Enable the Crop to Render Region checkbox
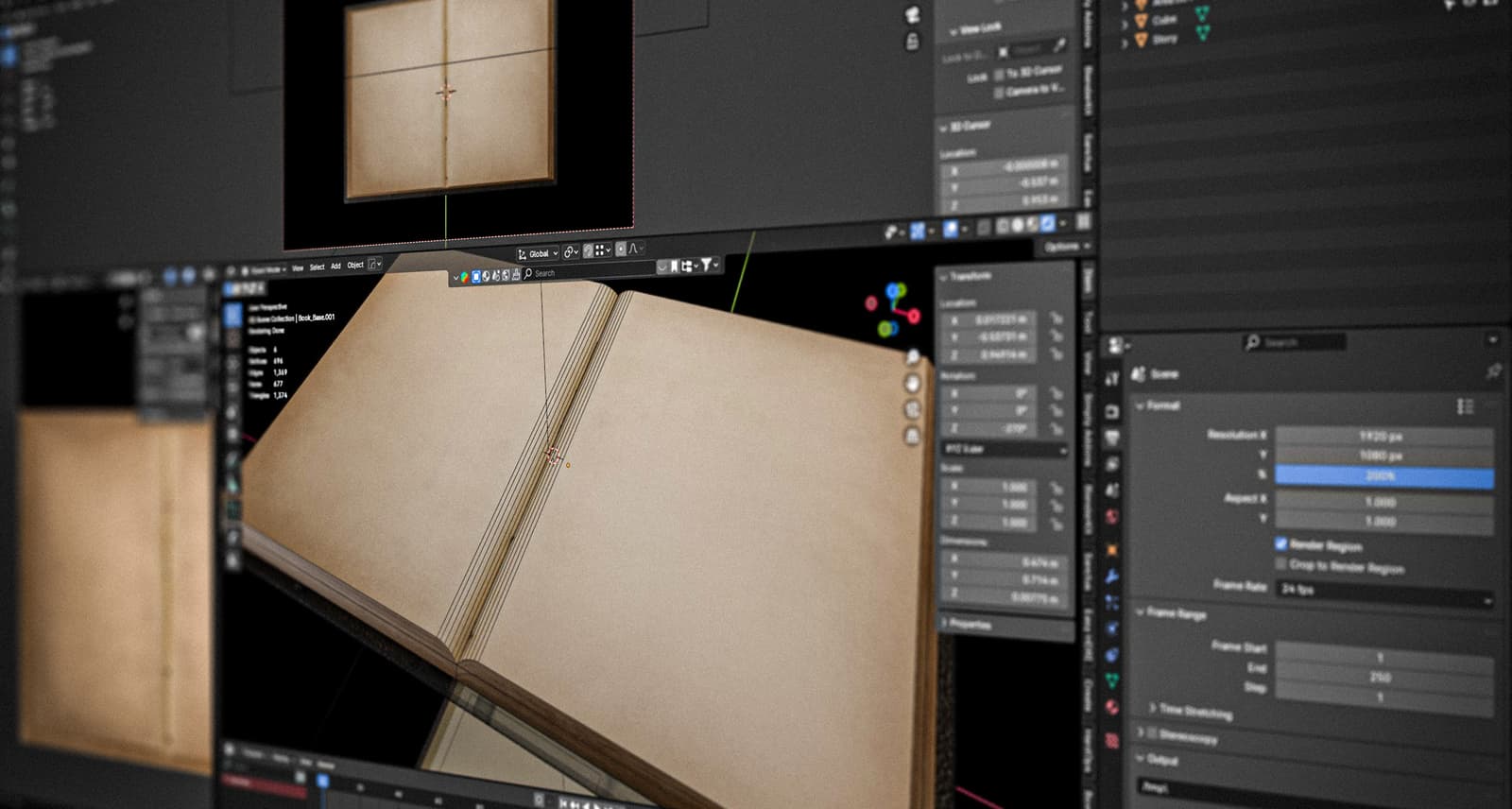 [1281, 563]
